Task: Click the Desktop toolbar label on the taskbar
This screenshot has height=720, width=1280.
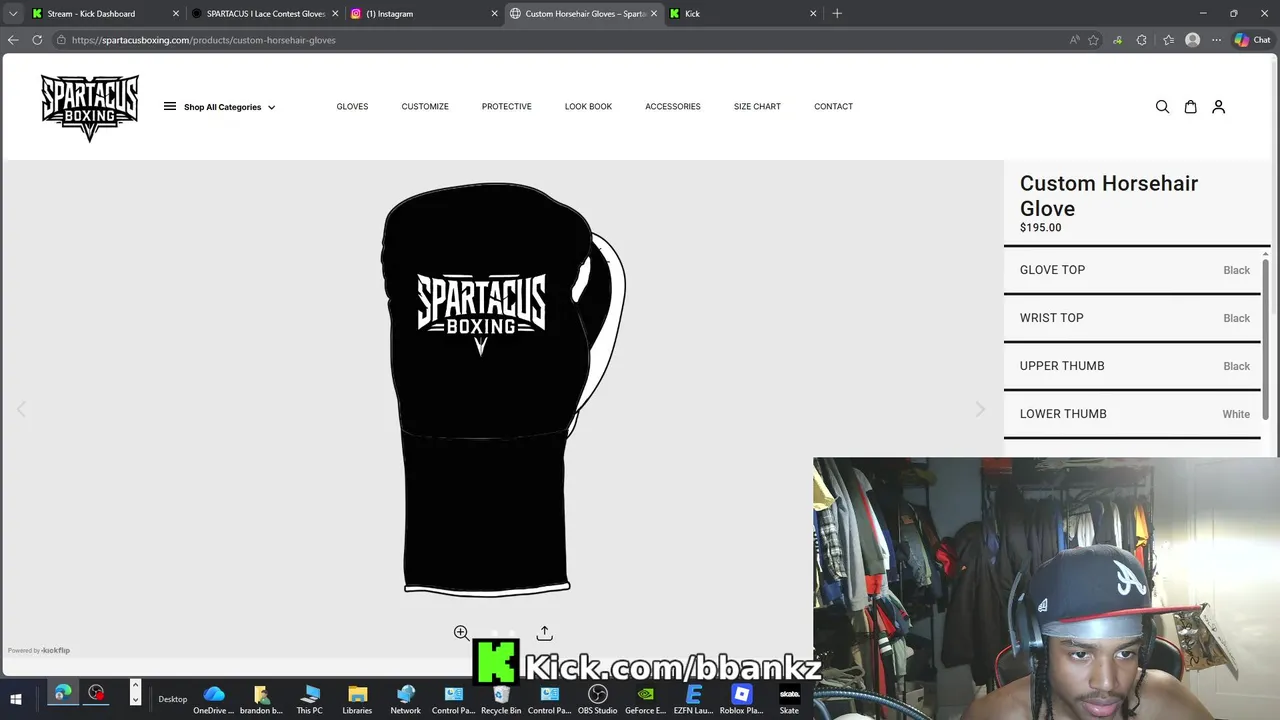Action: click(x=172, y=699)
